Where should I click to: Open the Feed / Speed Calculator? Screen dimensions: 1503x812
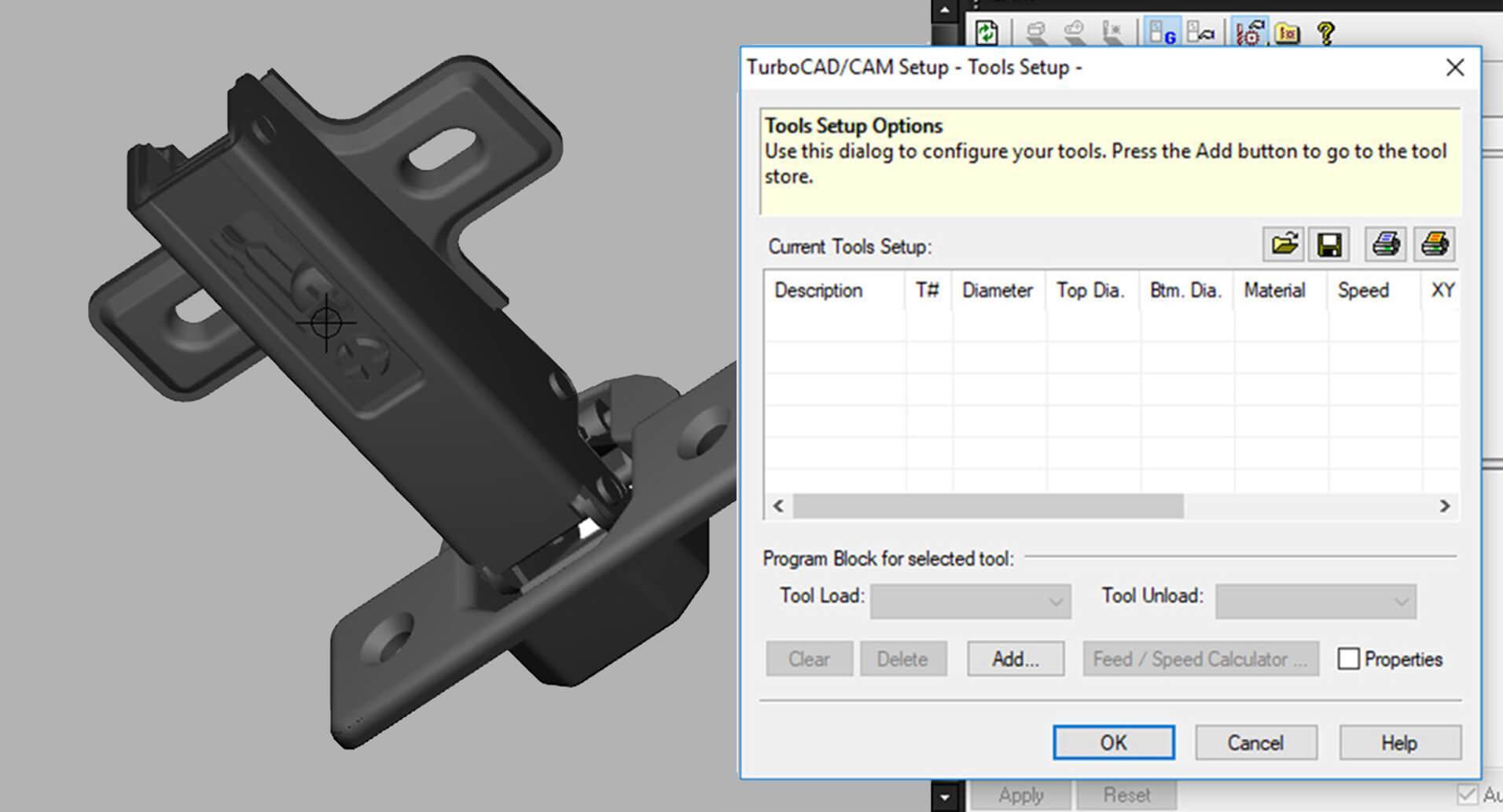(1200, 659)
